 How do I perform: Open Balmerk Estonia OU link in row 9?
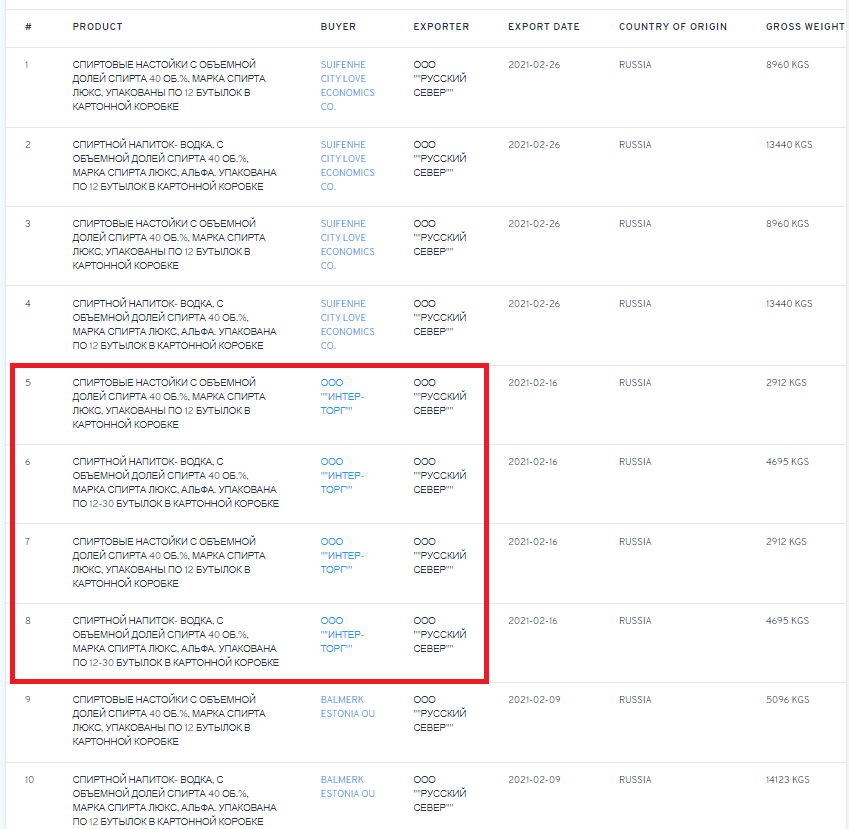click(x=347, y=706)
